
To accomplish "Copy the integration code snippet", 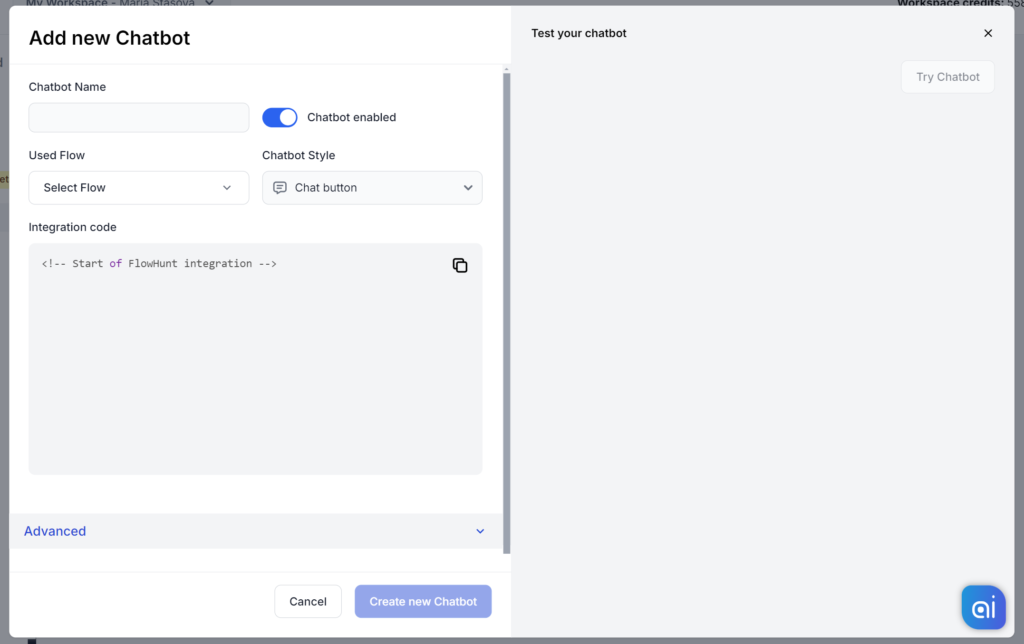I will (x=460, y=265).
